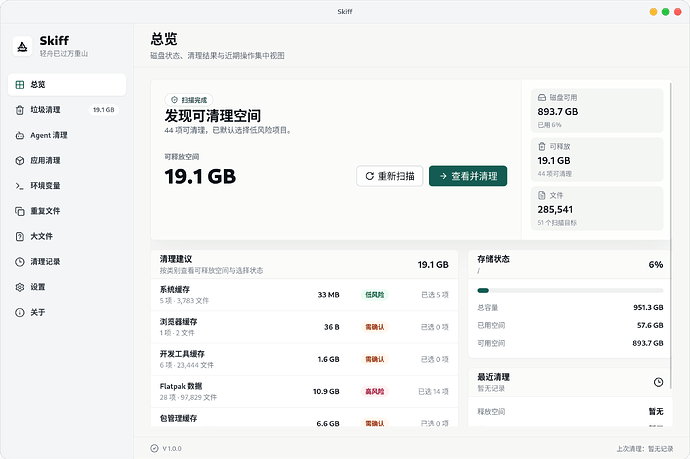Click 已选 5 项 on 系统缓存 row
This screenshot has height=459, width=690.
pos(435,295)
